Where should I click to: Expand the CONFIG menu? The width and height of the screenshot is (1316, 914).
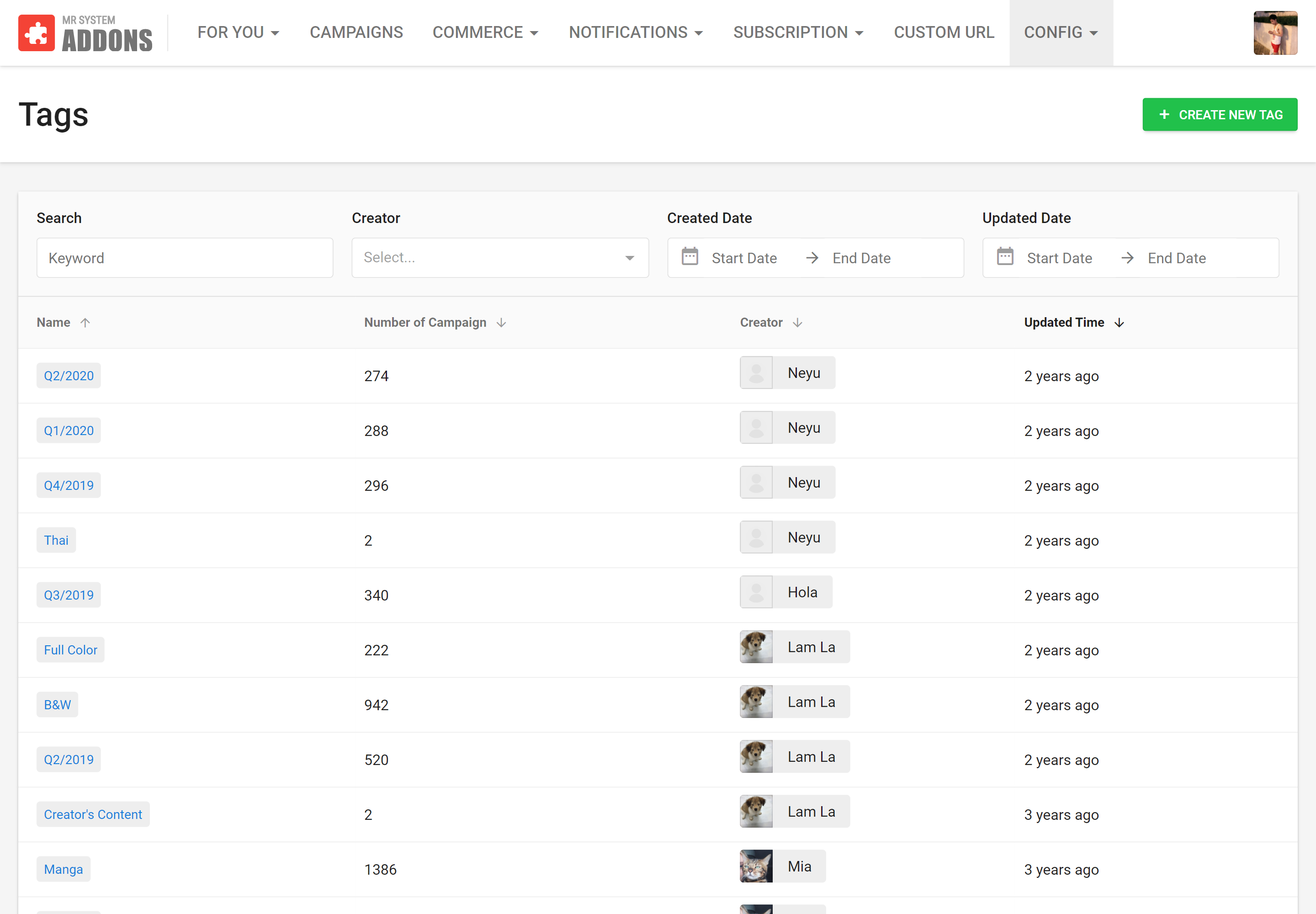1061,32
